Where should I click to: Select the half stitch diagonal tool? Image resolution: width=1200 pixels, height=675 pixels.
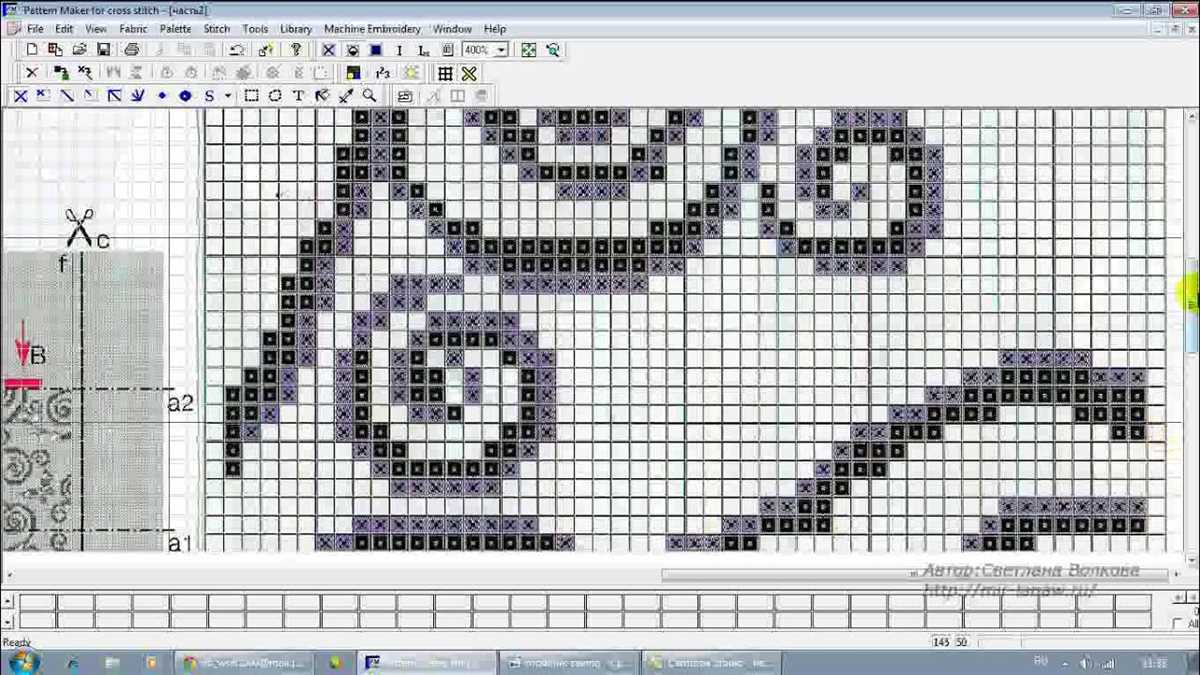(x=67, y=96)
